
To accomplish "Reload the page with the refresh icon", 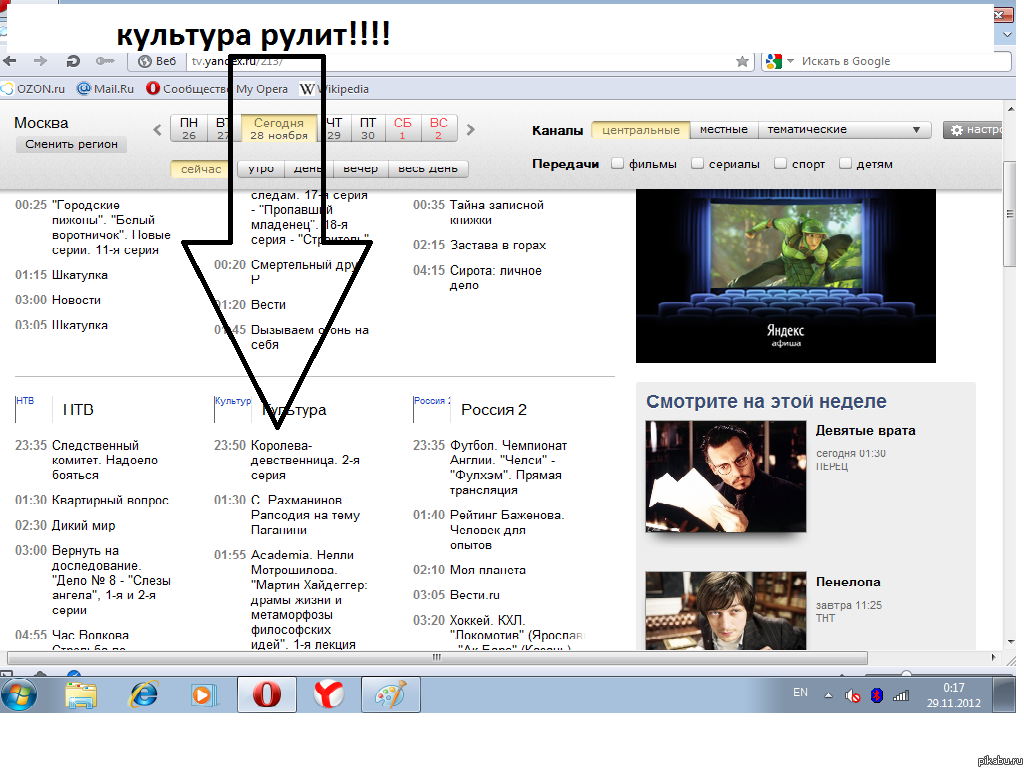I will click(72, 61).
